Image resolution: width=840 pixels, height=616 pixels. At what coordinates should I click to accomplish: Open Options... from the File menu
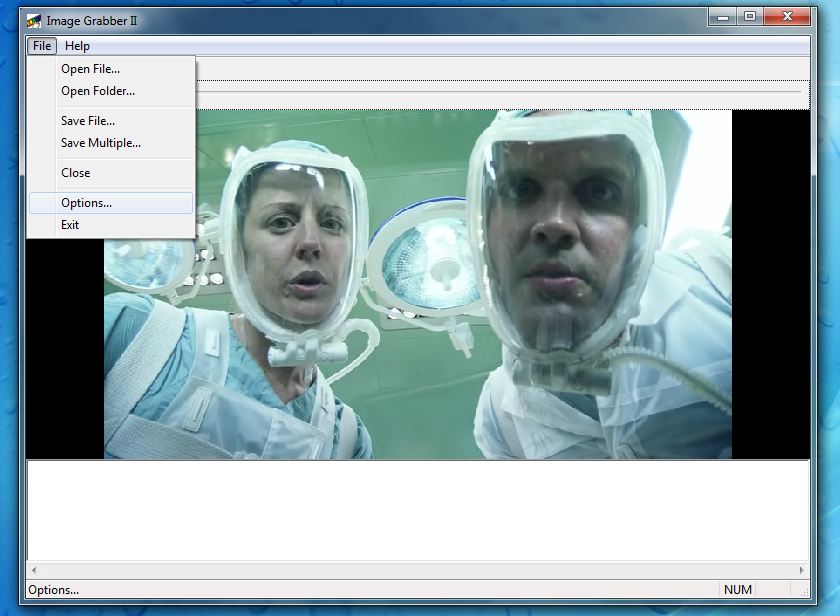pos(111,203)
